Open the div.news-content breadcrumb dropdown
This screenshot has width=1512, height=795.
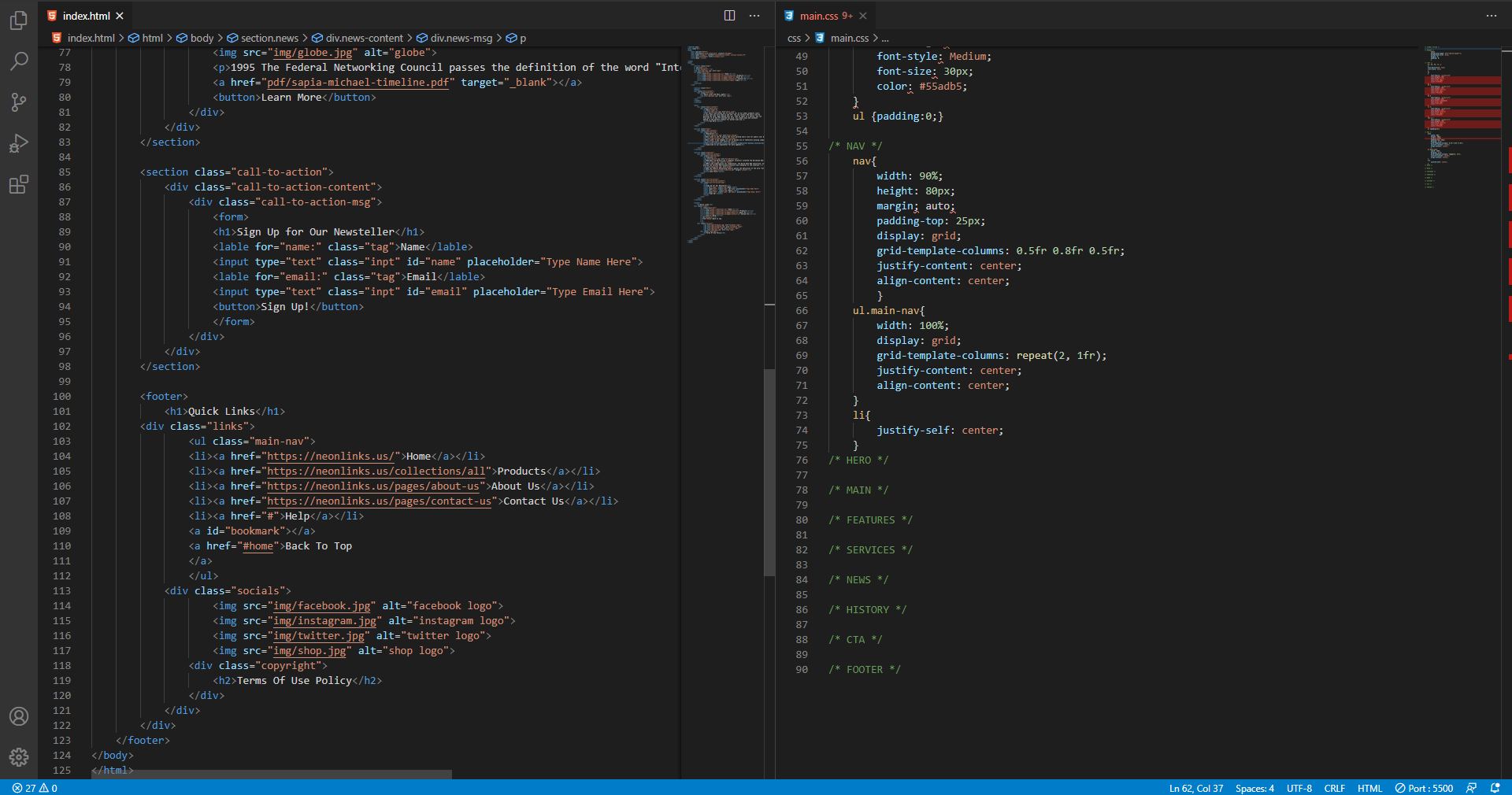coord(364,37)
